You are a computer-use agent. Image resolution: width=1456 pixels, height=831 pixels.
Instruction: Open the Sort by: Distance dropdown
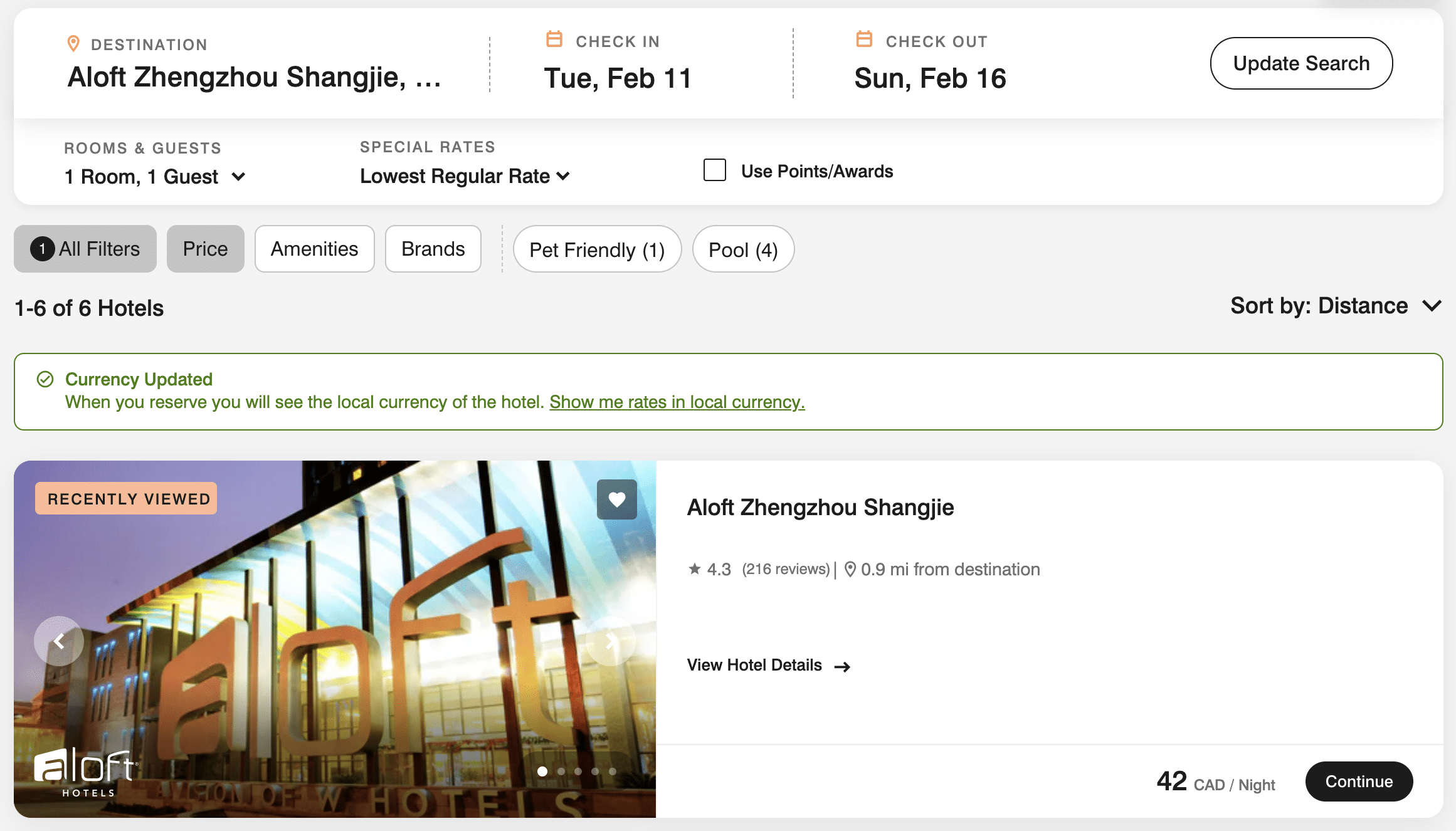pyautogui.click(x=1336, y=306)
